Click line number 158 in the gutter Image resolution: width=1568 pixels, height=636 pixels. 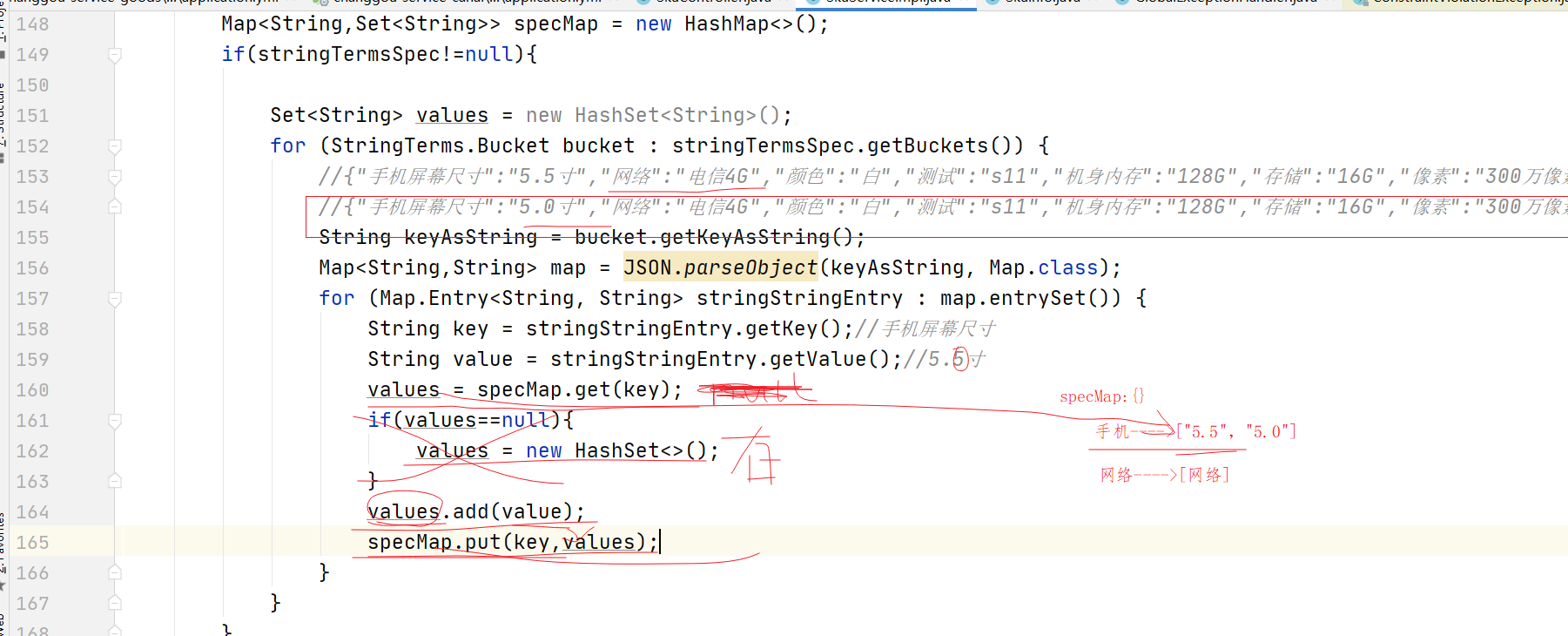click(33, 329)
